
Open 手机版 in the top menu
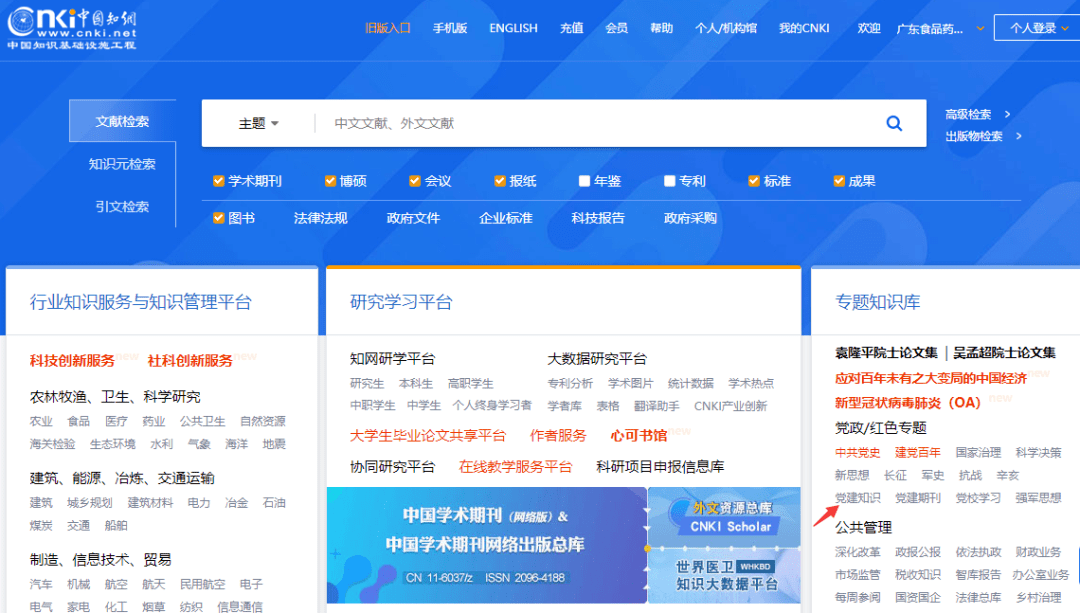point(450,28)
